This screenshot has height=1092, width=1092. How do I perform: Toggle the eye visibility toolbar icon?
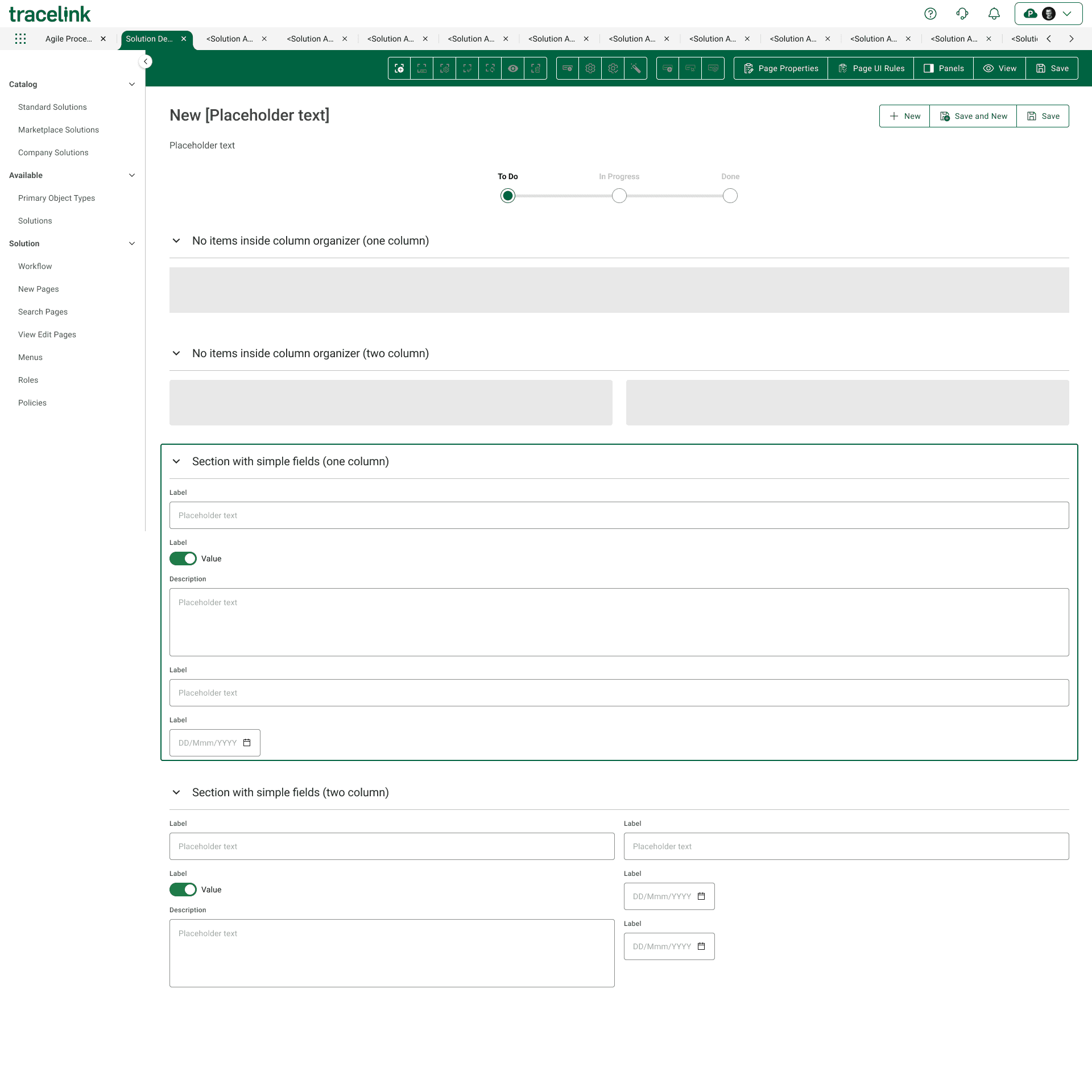(x=513, y=68)
